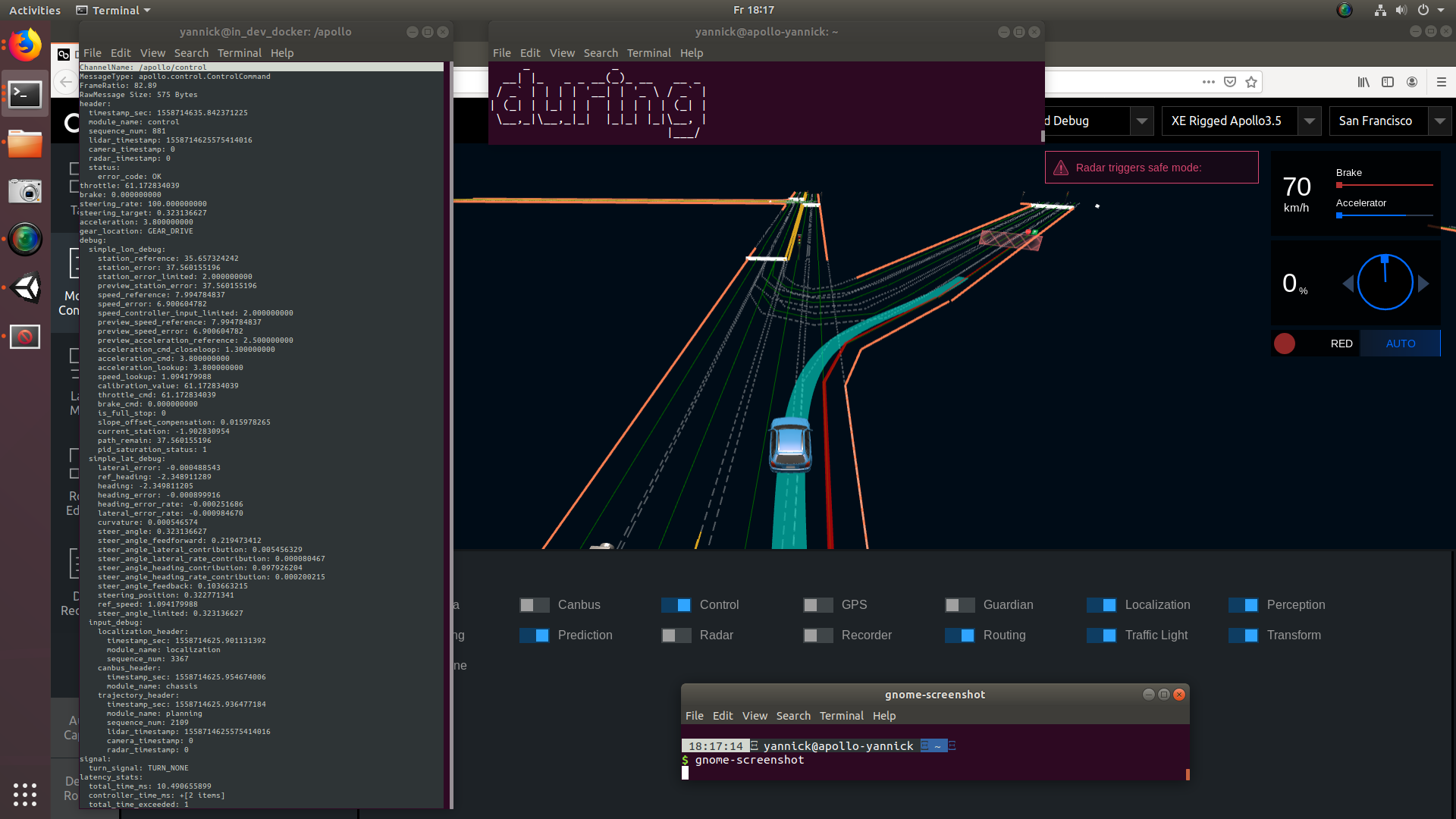This screenshot has width=1456, height=819.
Task: Open Firefox page actions three-dots menu
Action: point(1209,82)
